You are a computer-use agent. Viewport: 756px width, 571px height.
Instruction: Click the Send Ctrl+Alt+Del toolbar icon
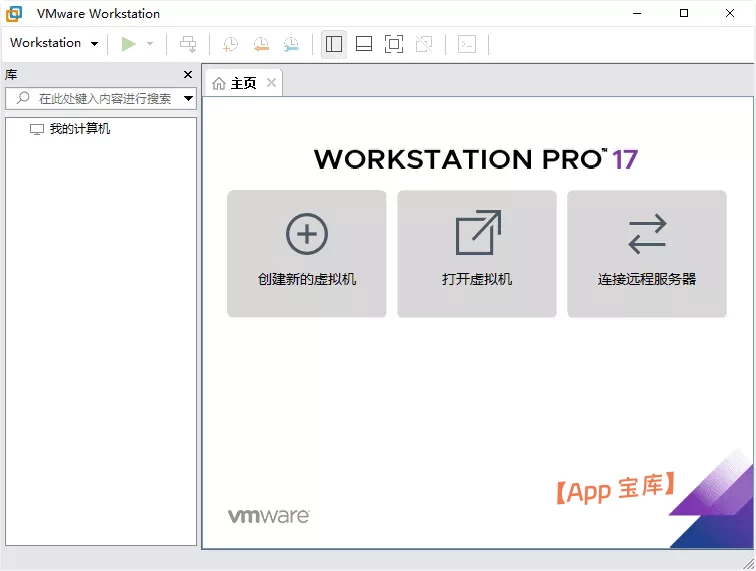coord(188,44)
